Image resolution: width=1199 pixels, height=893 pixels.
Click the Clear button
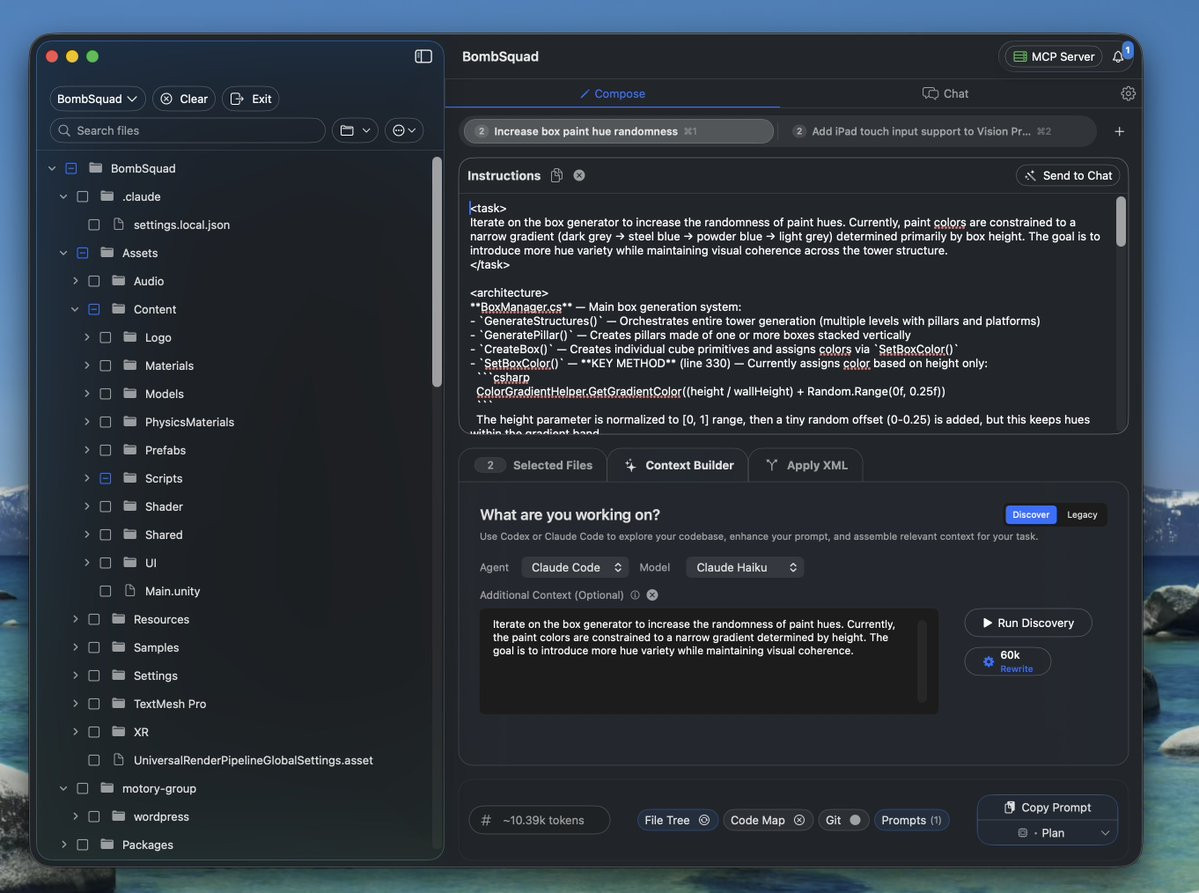point(184,99)
